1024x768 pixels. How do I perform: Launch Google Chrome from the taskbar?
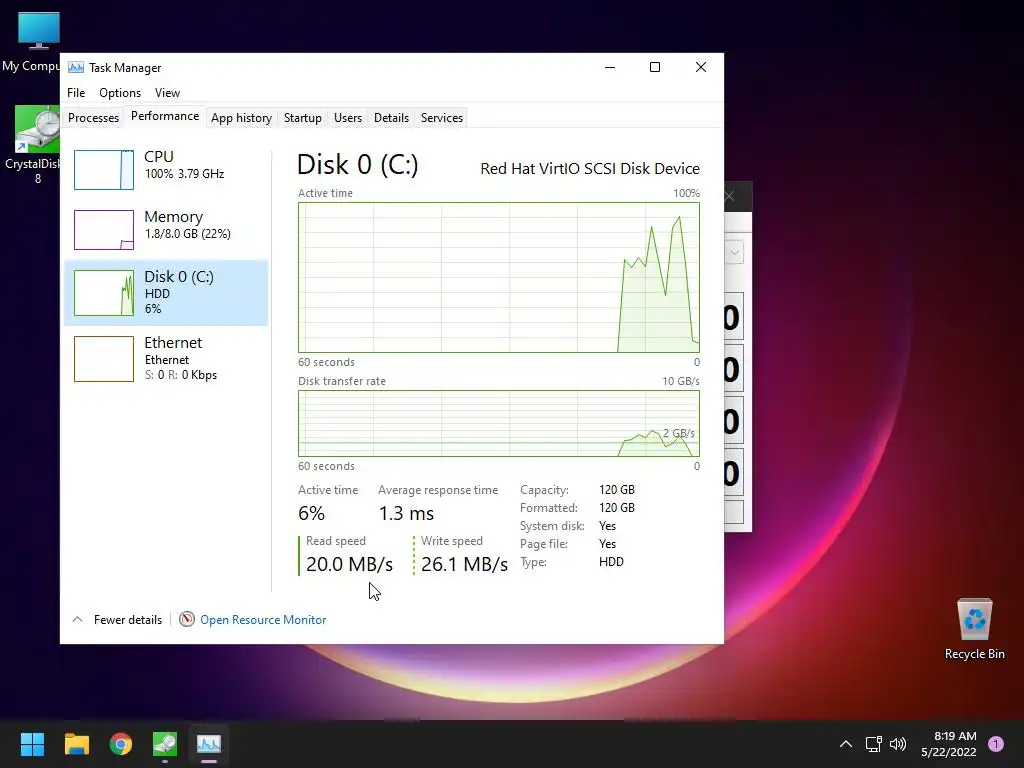click(x=121, y=744)
